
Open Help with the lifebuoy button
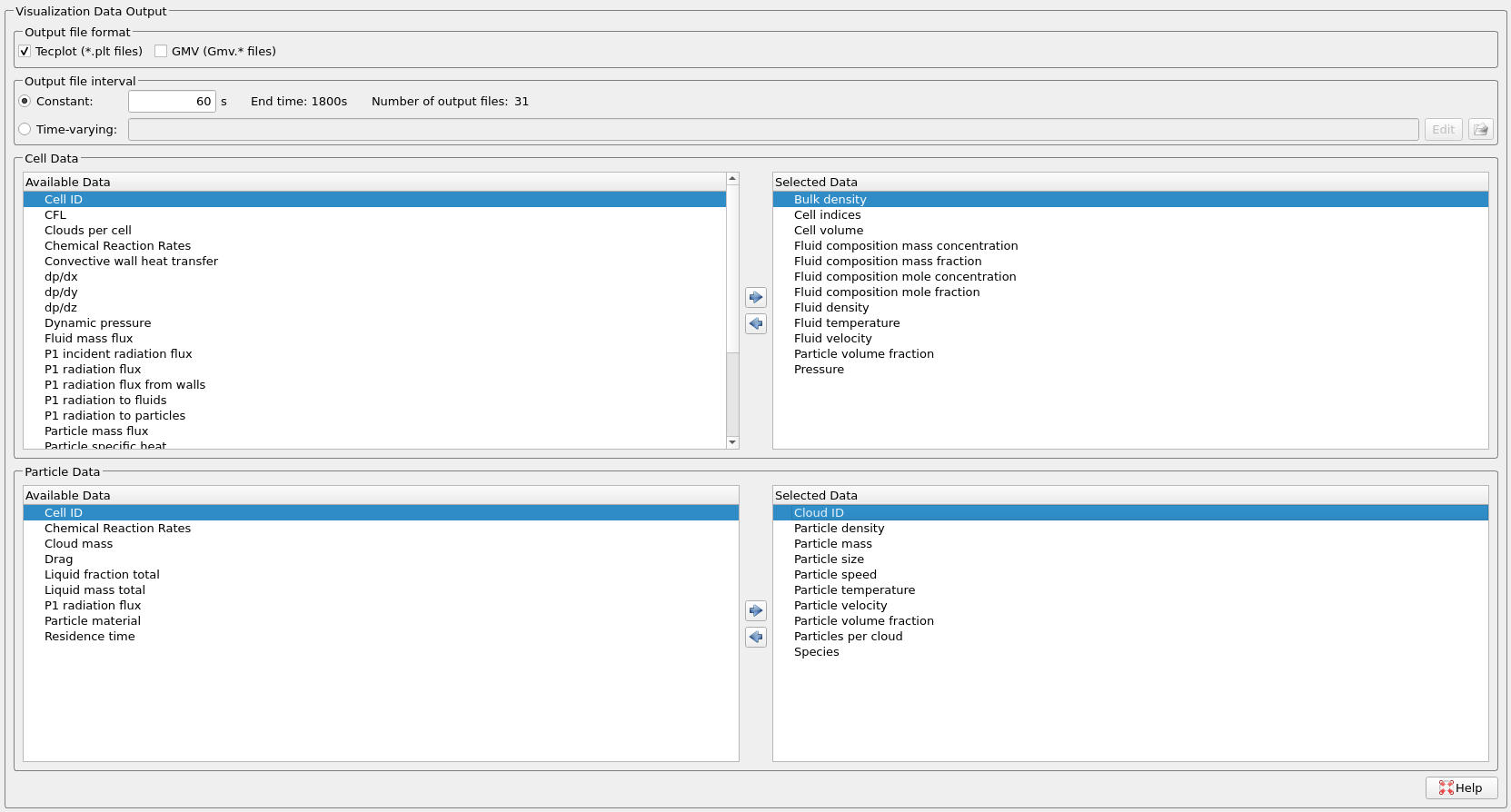1461,787
